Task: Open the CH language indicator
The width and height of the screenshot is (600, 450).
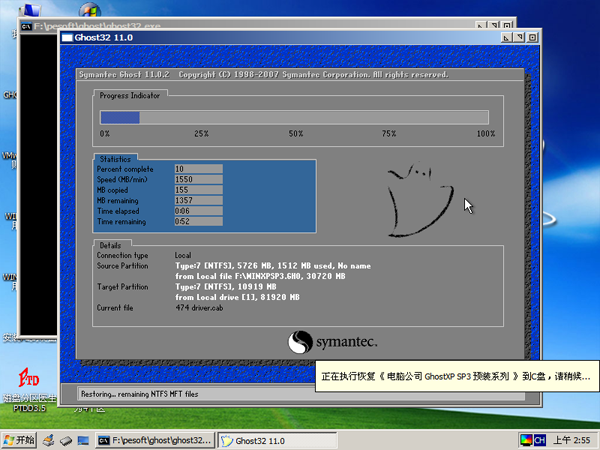Action: pos(539,440)
